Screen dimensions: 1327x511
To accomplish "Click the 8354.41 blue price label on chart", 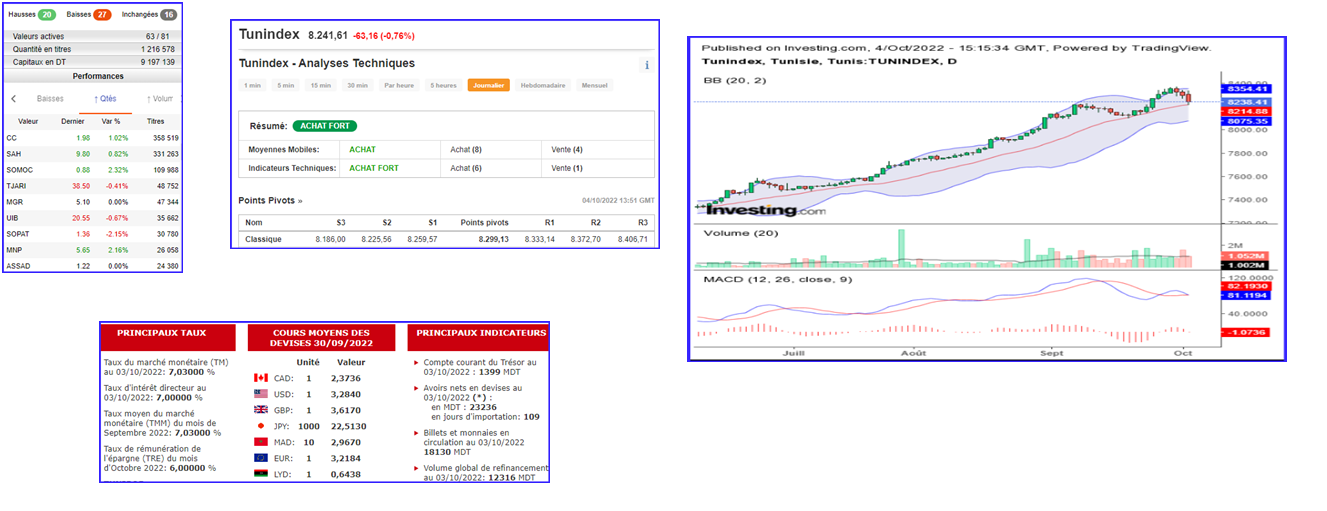I will (x=1247, y=89).
